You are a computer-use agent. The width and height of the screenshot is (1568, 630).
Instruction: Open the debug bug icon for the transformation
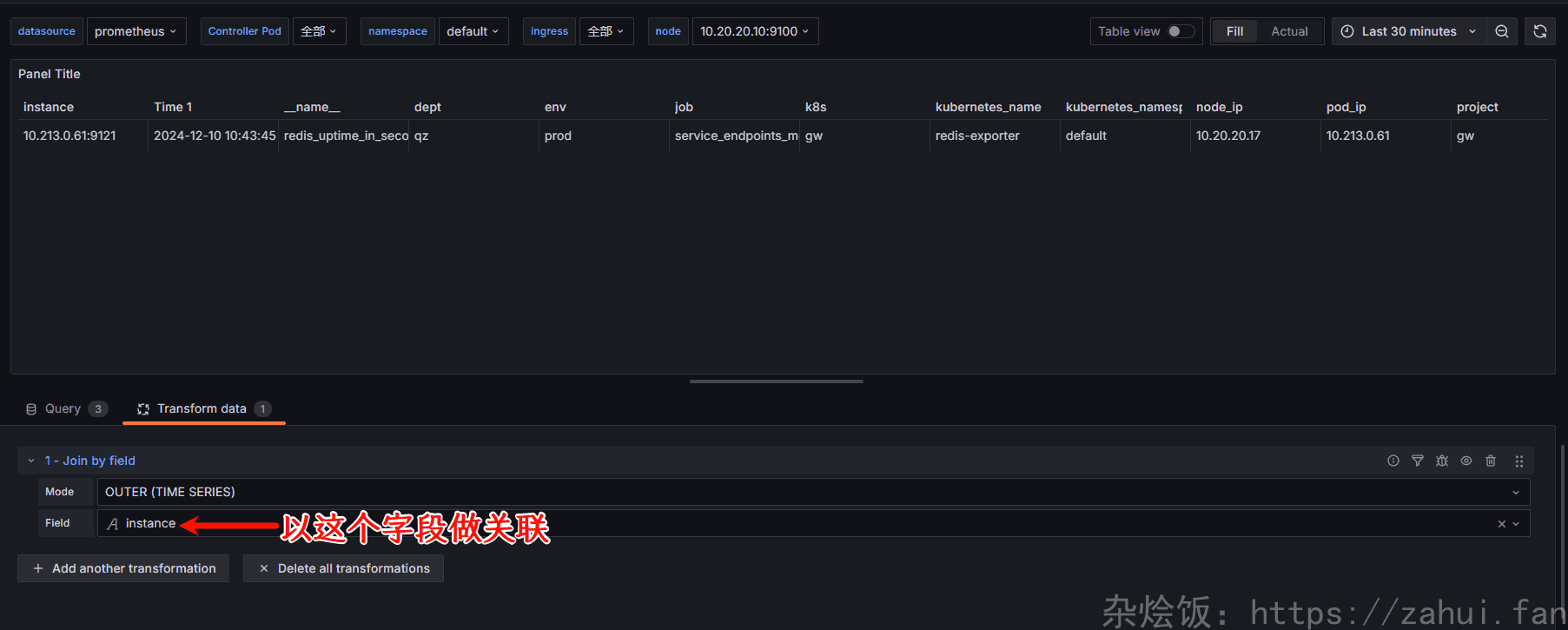click(1441, 461)
